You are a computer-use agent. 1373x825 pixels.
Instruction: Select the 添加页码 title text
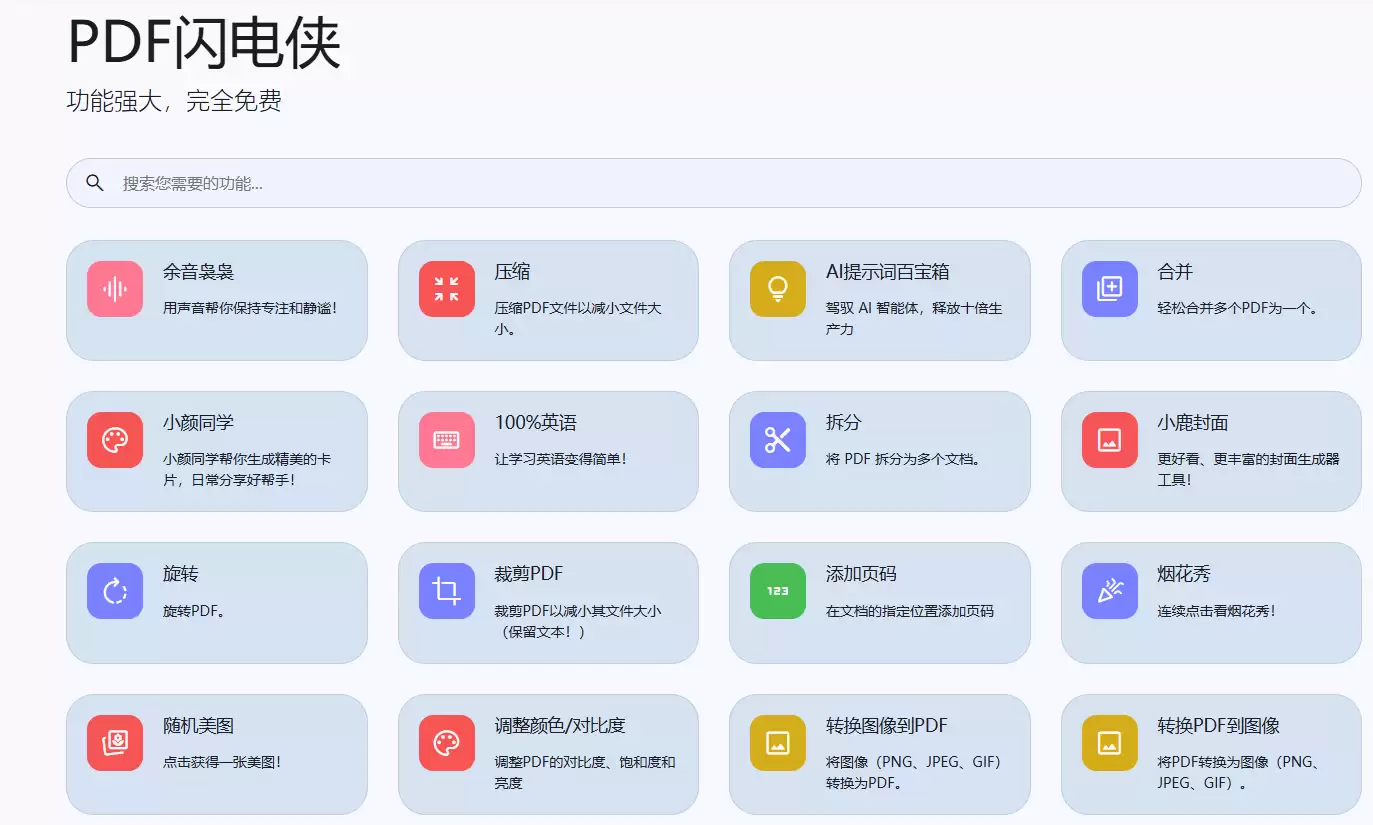(861, 574)
